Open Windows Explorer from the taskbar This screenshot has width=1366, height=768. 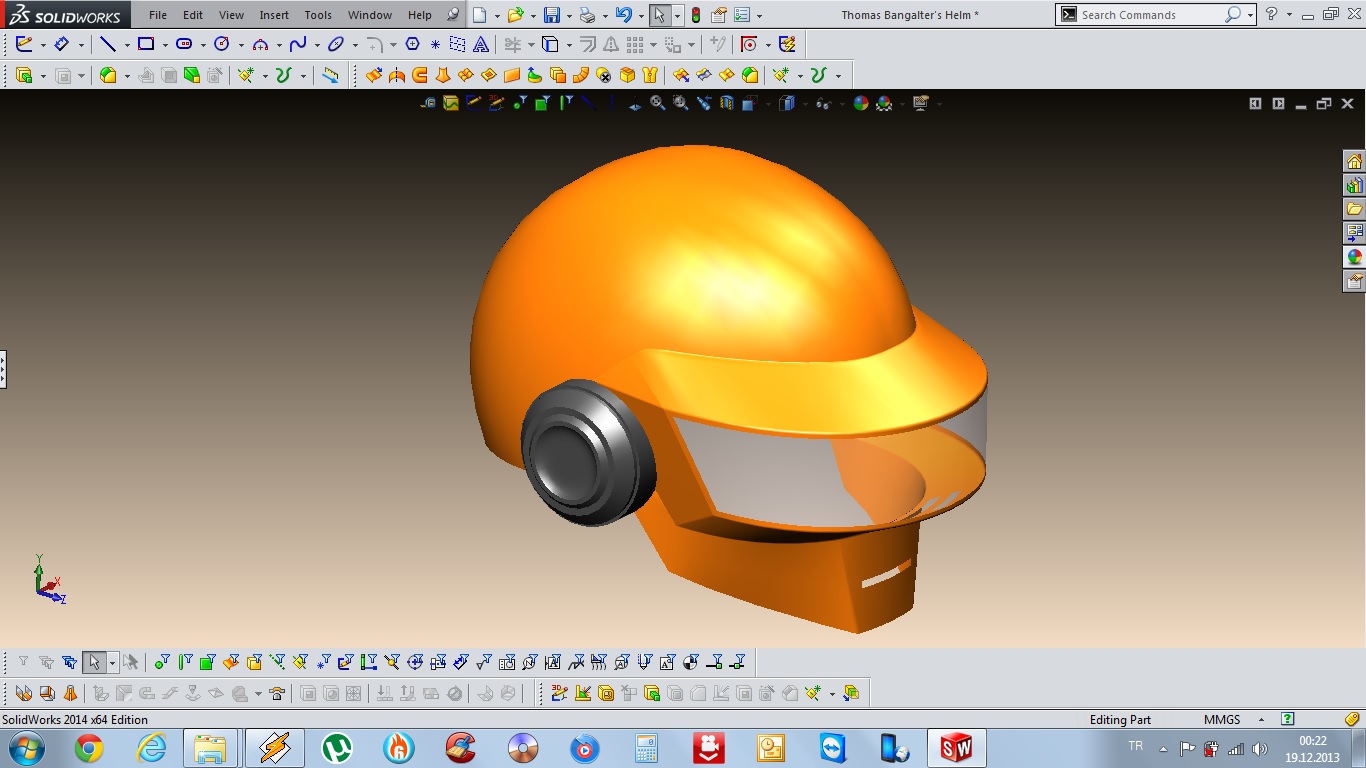(x=210, y=748)
